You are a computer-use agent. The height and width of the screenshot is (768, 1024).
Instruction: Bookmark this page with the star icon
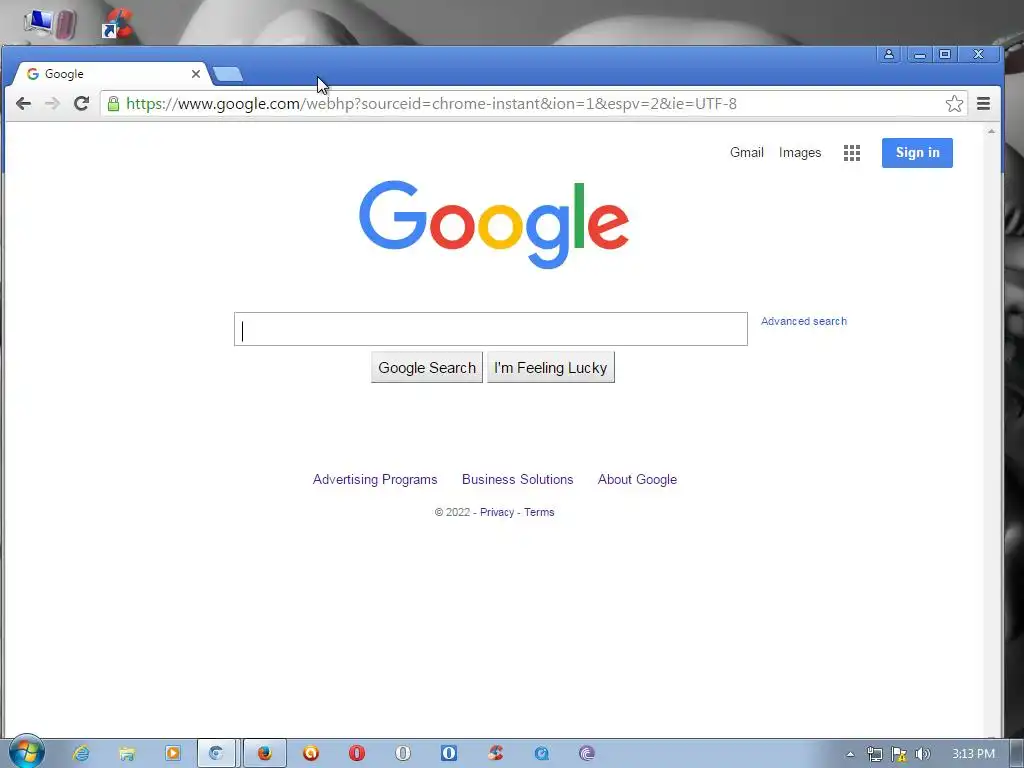[954, 103]
